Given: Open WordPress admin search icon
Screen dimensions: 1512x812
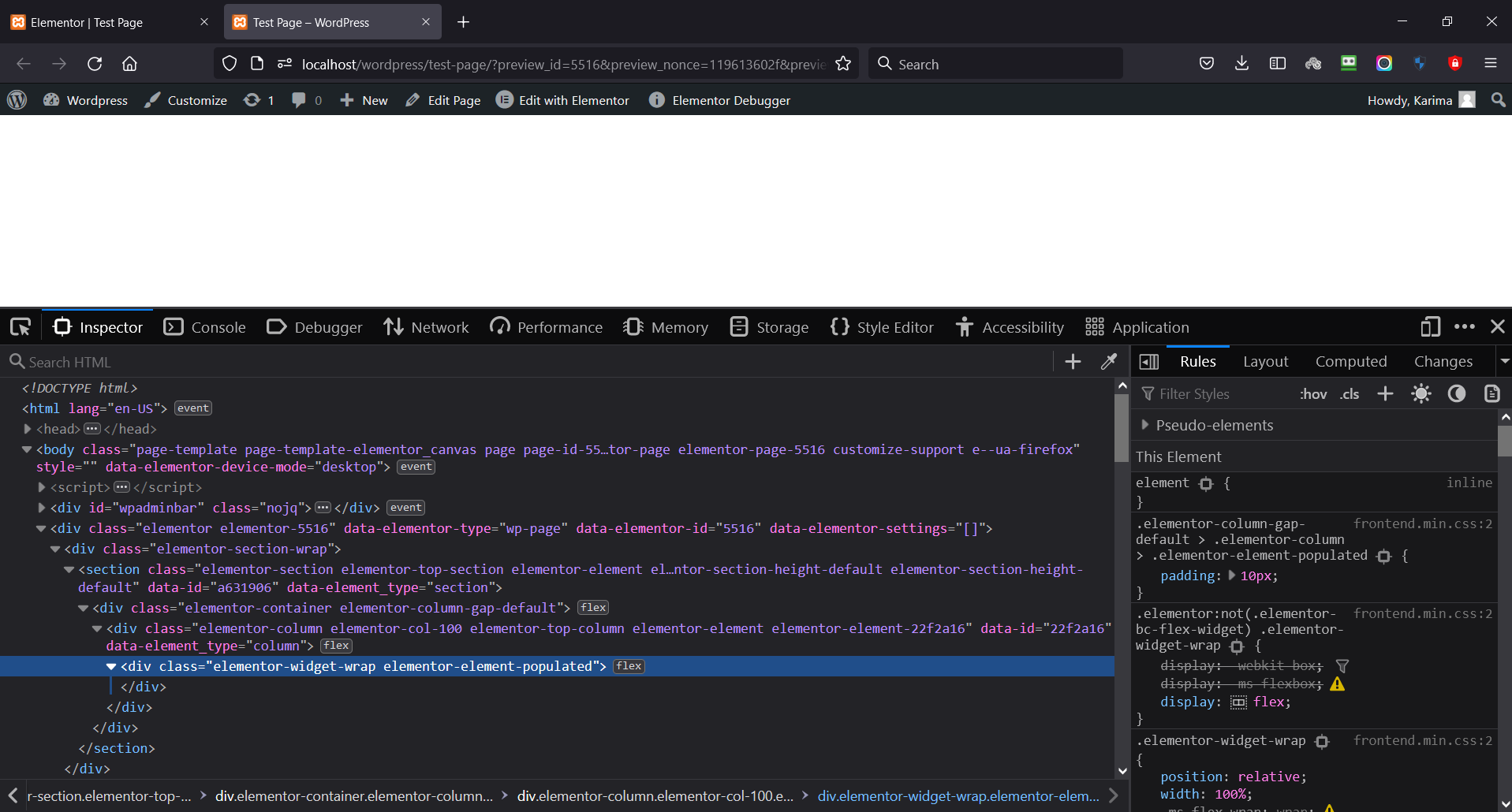Looking at the screenshot, I should pyautogui.click(x=1498, y=100).
